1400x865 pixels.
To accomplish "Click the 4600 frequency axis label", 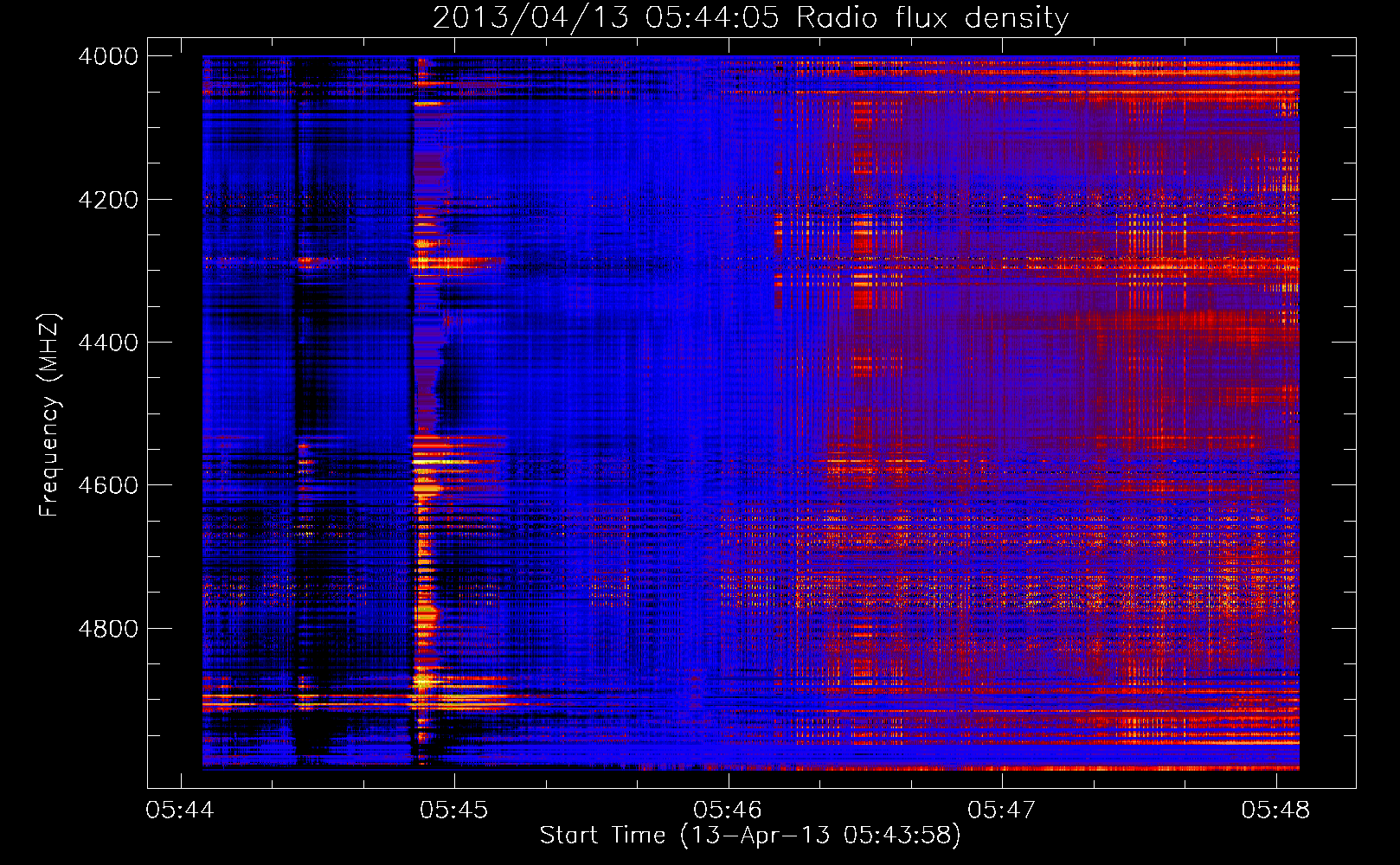I will (108, 485).
